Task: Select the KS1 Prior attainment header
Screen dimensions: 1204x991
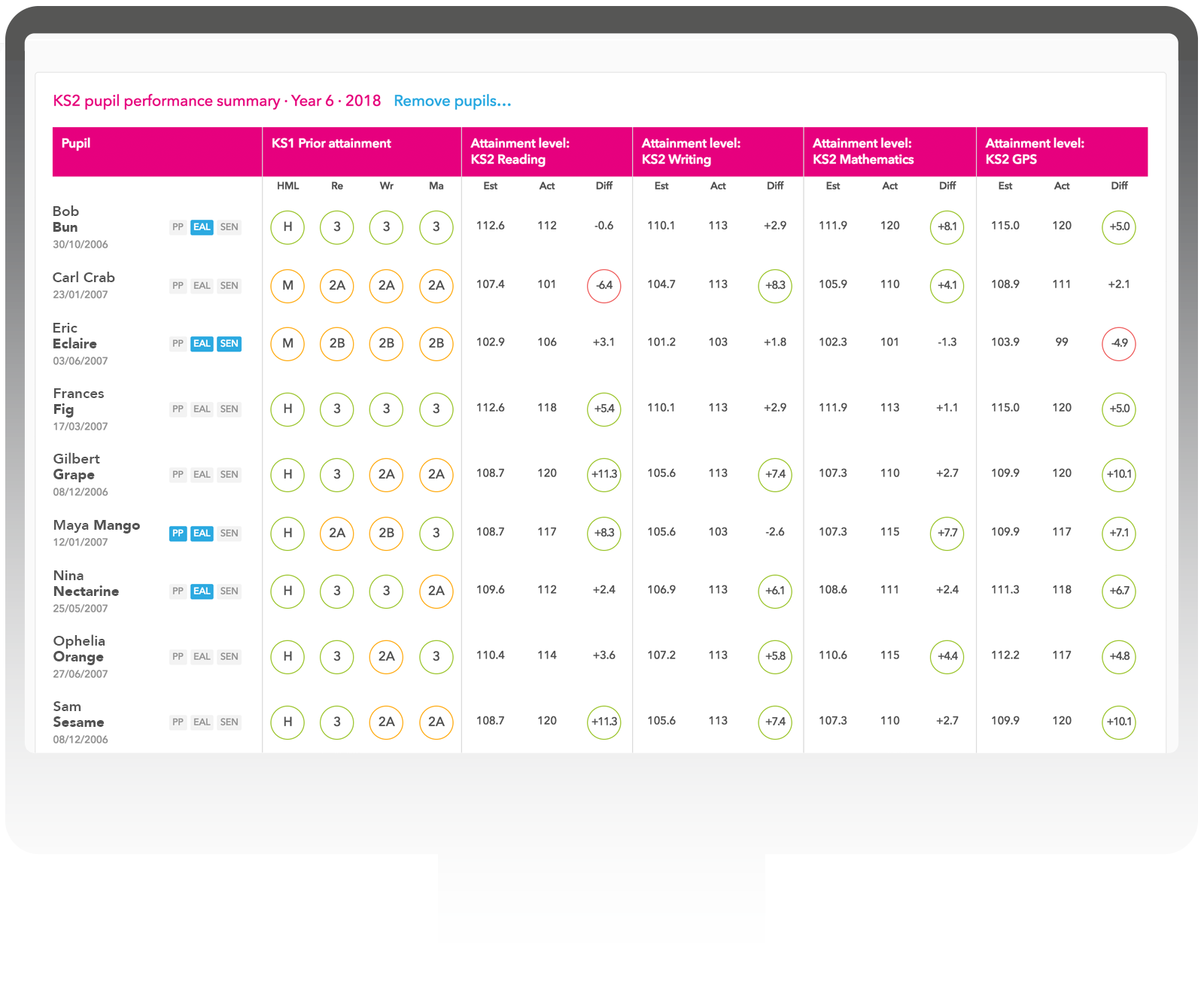Action: [361, 151]
